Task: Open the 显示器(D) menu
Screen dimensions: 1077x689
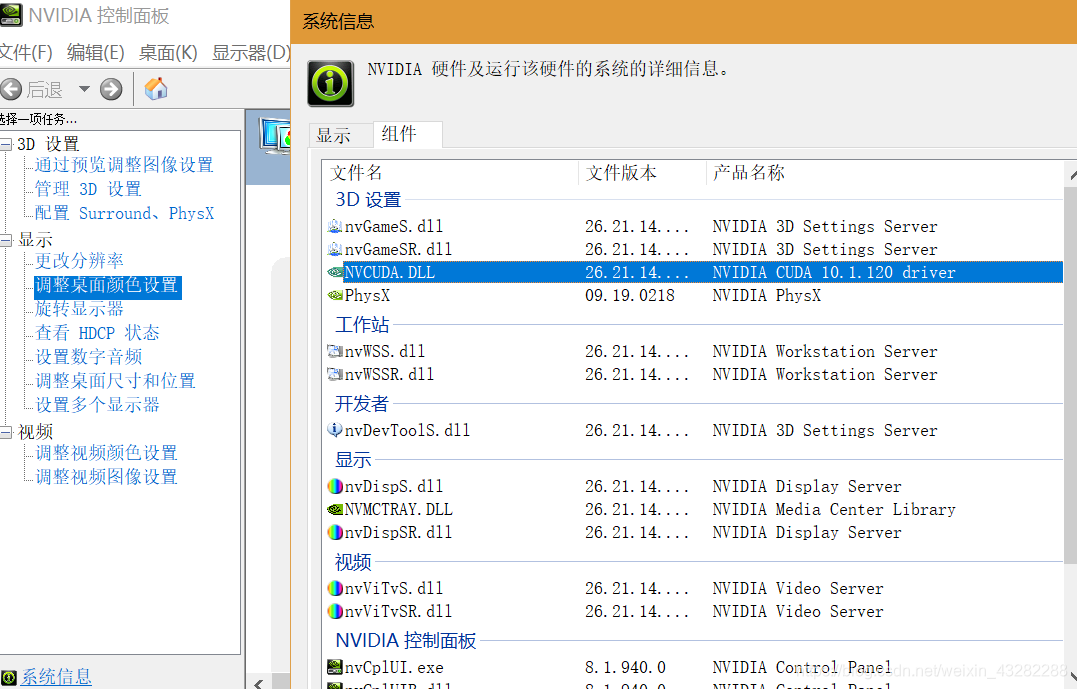Action: tap(251, 53)
